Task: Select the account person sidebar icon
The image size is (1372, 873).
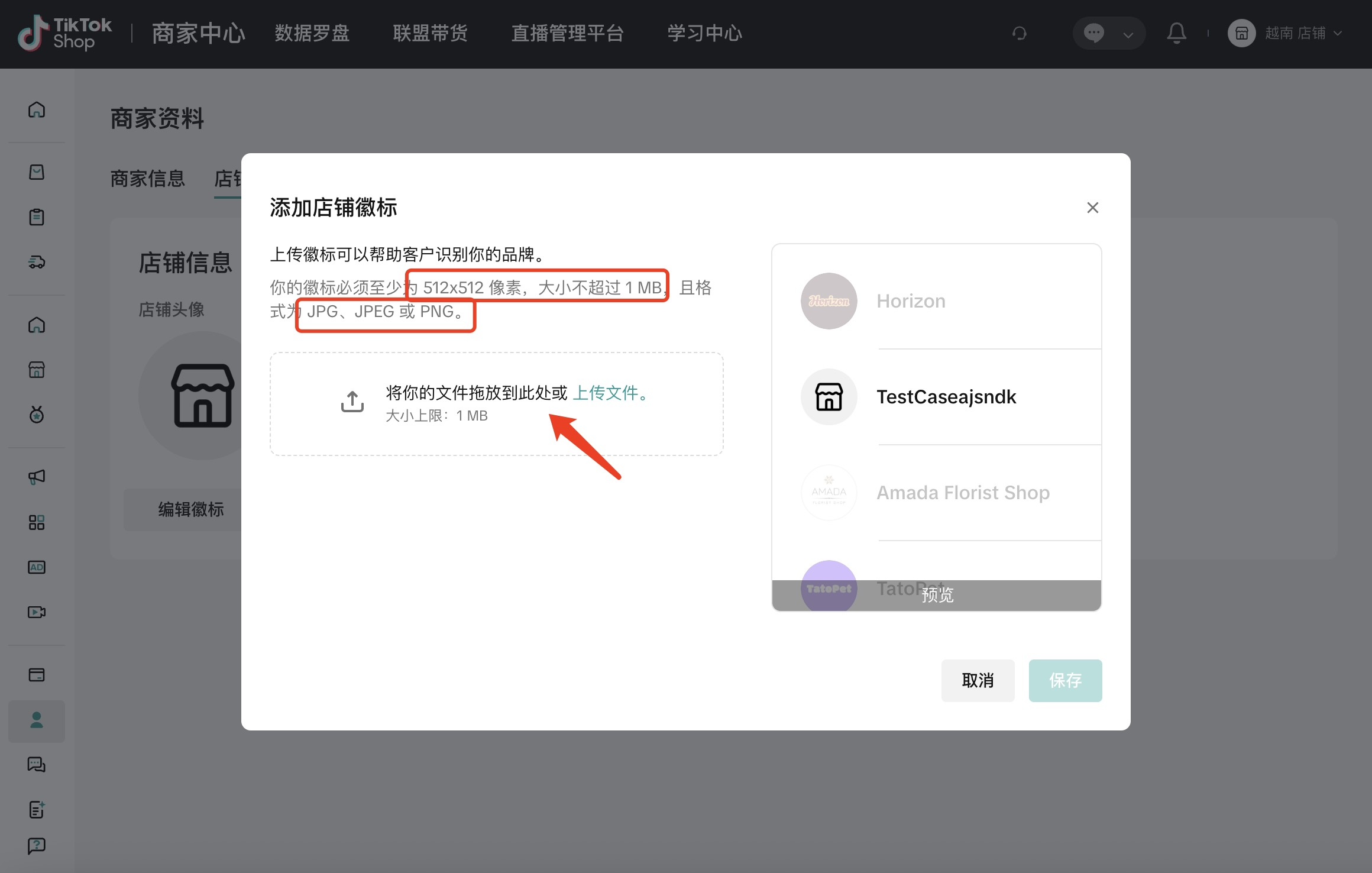Action: coord(37,720)
